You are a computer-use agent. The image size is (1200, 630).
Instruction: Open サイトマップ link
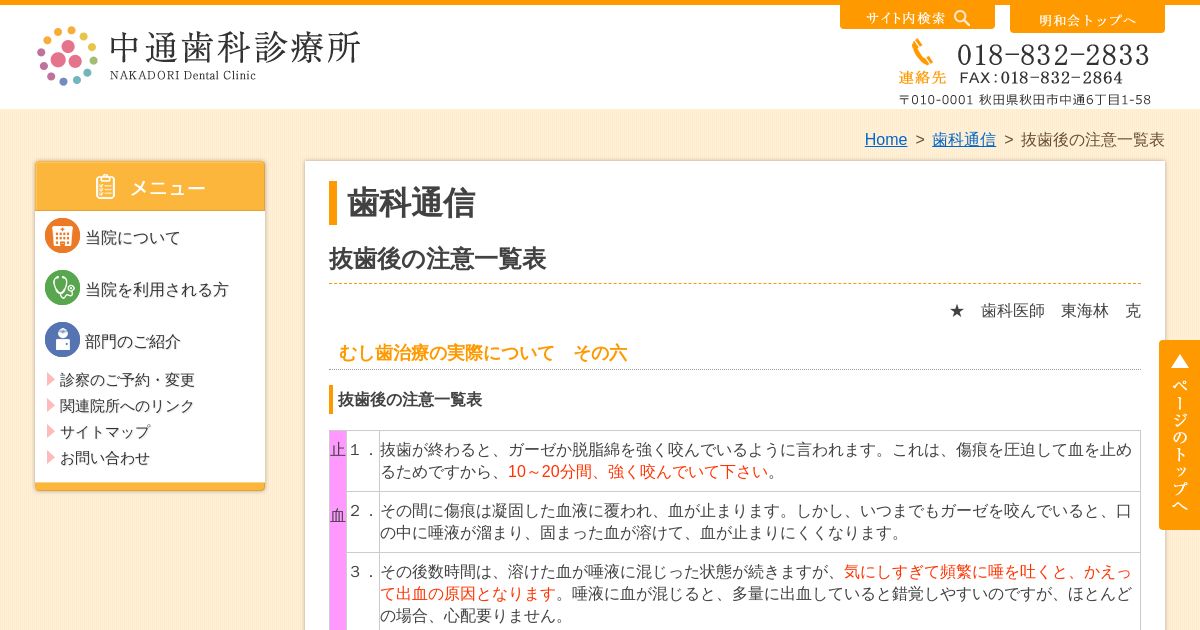(105, 432)
